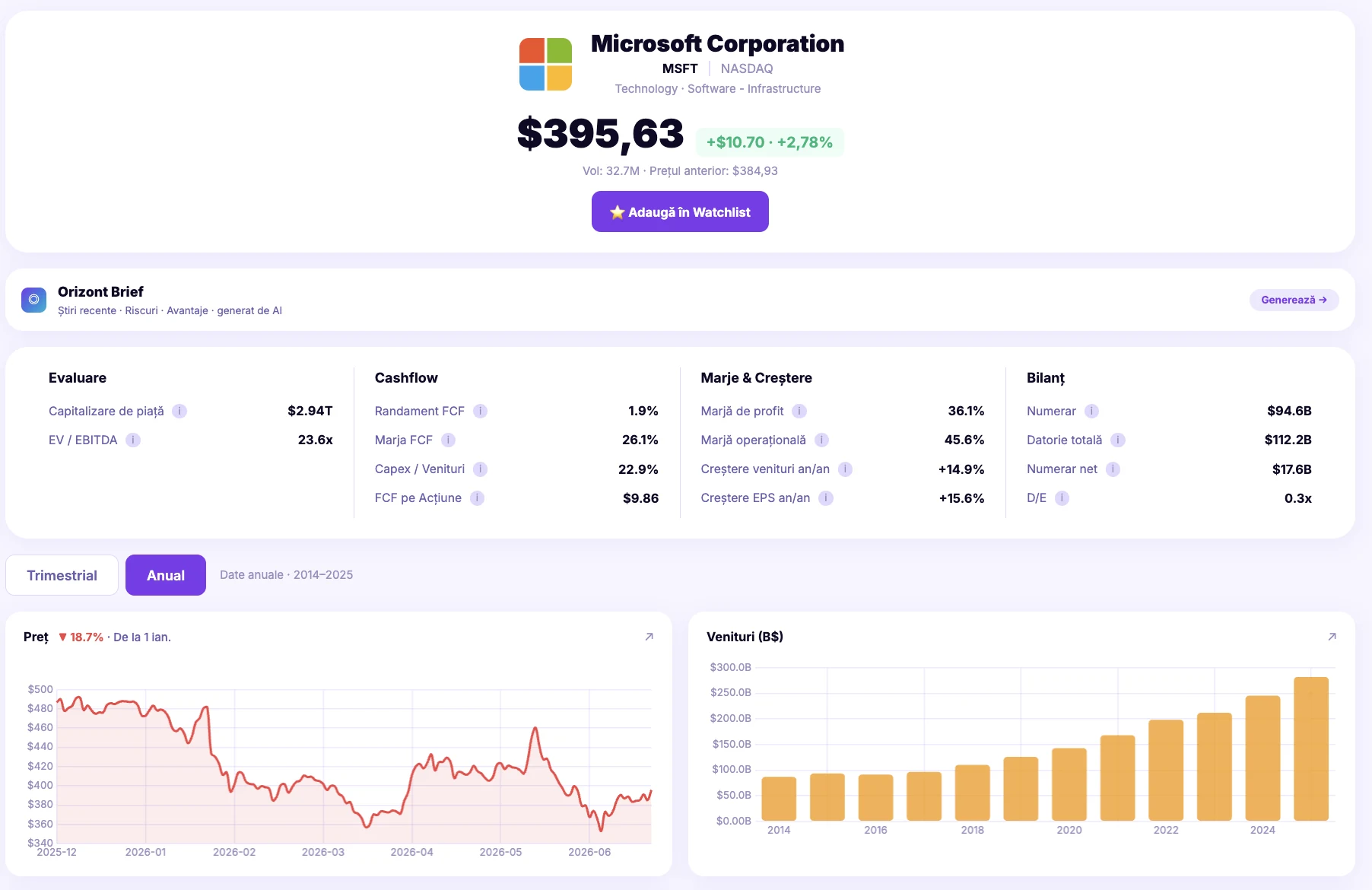The width and height of the screenshot is (1372, 890).
Task: Click the Evaluare section heading
Action: tap(78, 378)
